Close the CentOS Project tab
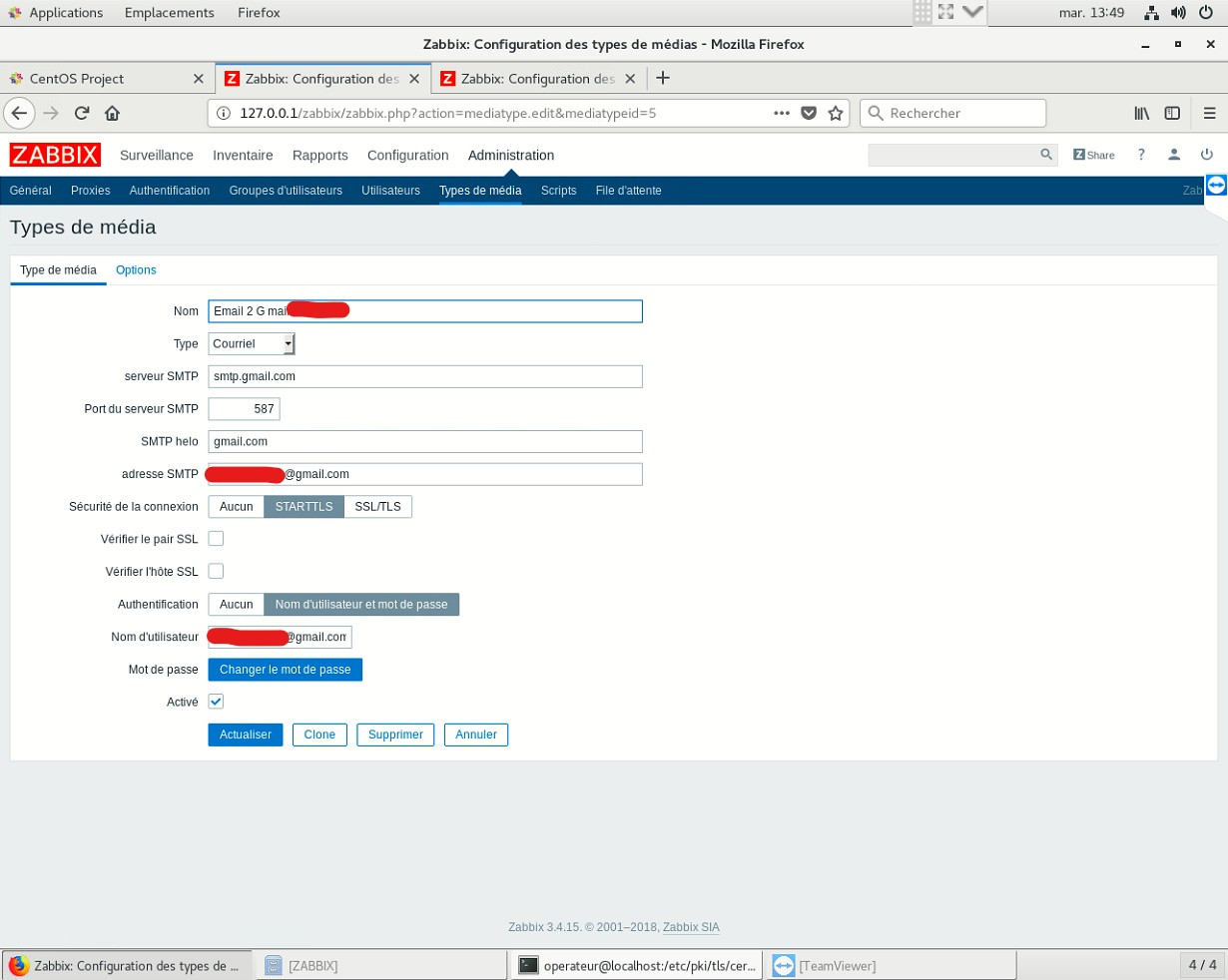This screenshot has width=1228, height=980. click(x=198, y=79)
